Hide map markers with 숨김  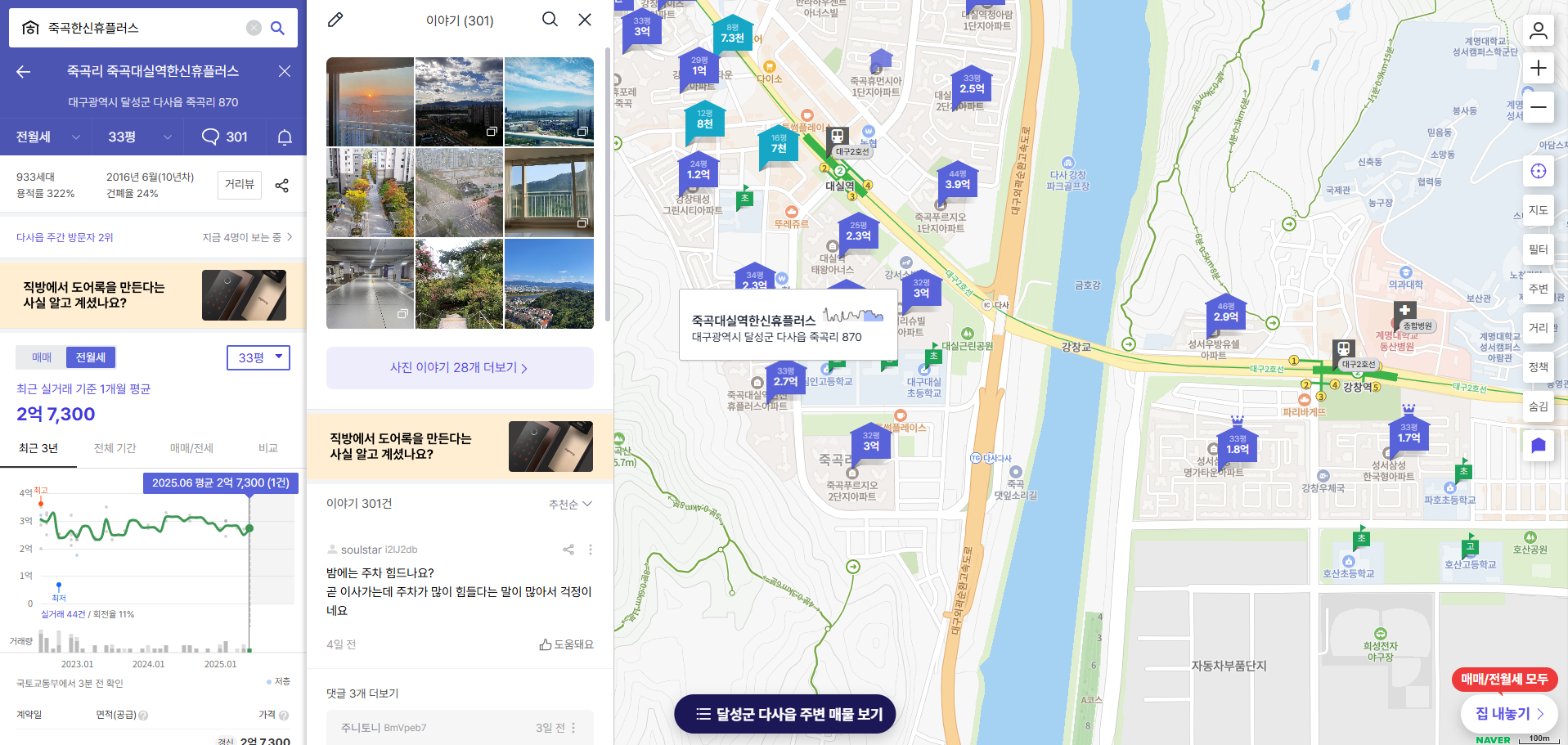(x=1539, y=406)
